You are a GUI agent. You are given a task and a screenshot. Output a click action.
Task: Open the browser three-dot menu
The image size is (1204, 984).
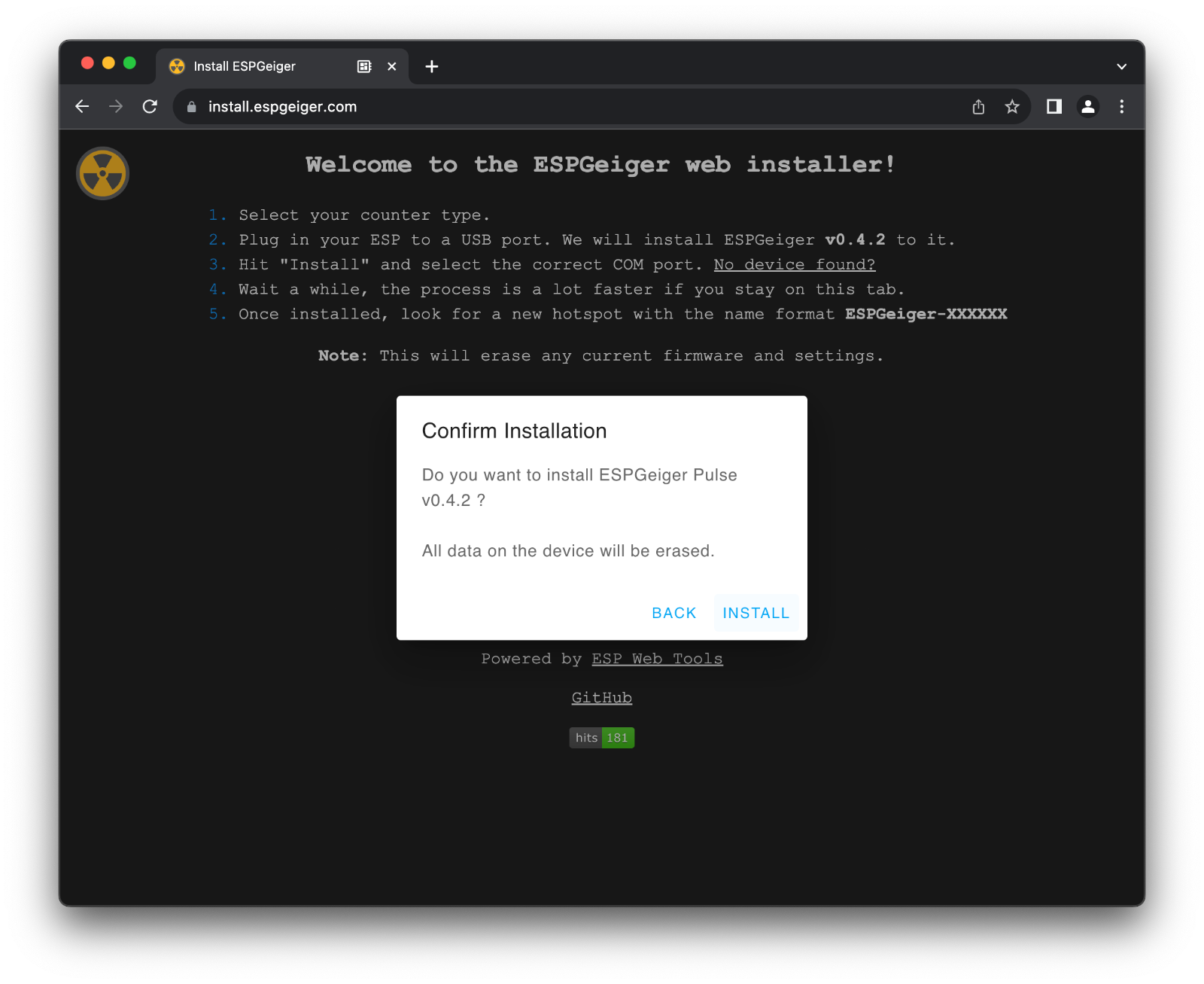(1122, 107)
